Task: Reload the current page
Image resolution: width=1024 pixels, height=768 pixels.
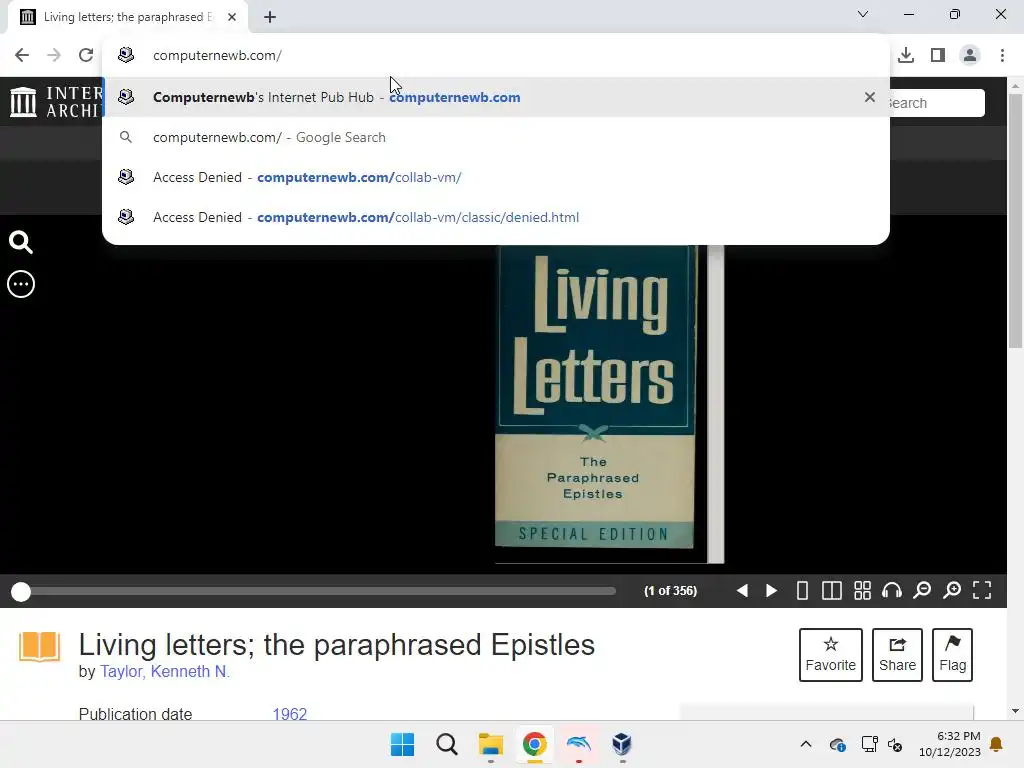Action: point(86,56)
